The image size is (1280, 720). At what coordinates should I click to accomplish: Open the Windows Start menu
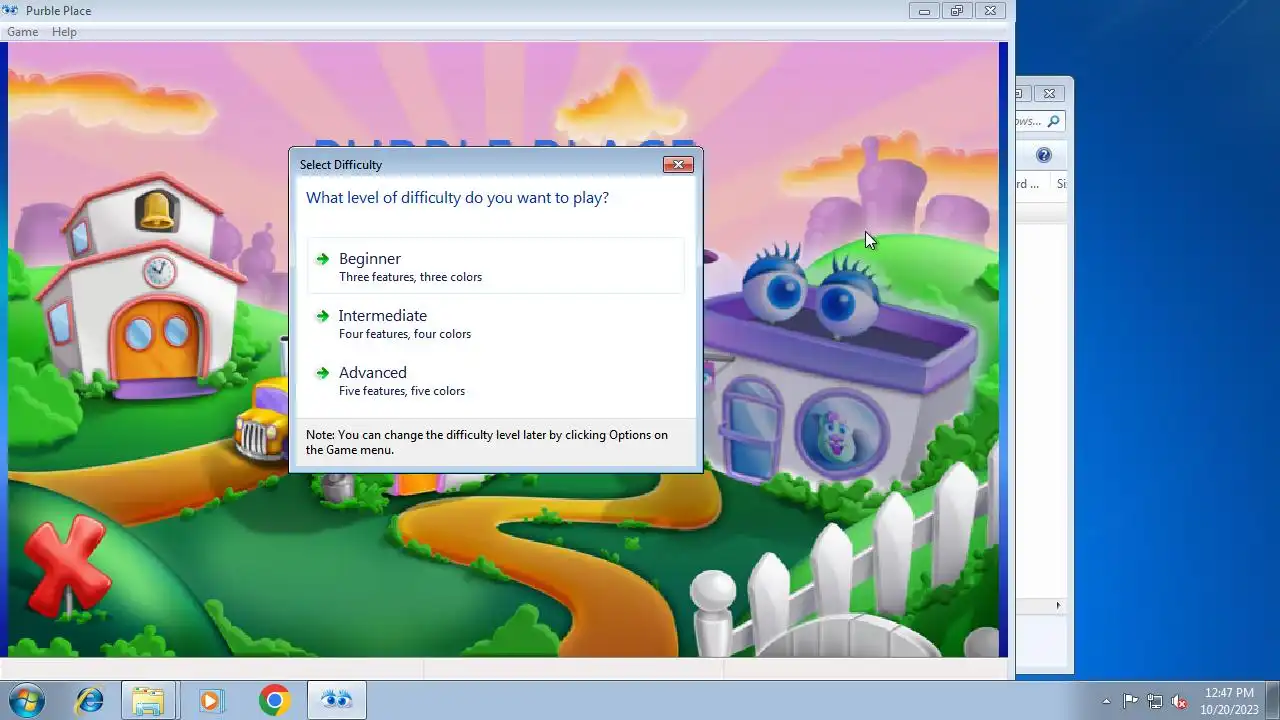(x=25, y=700)
